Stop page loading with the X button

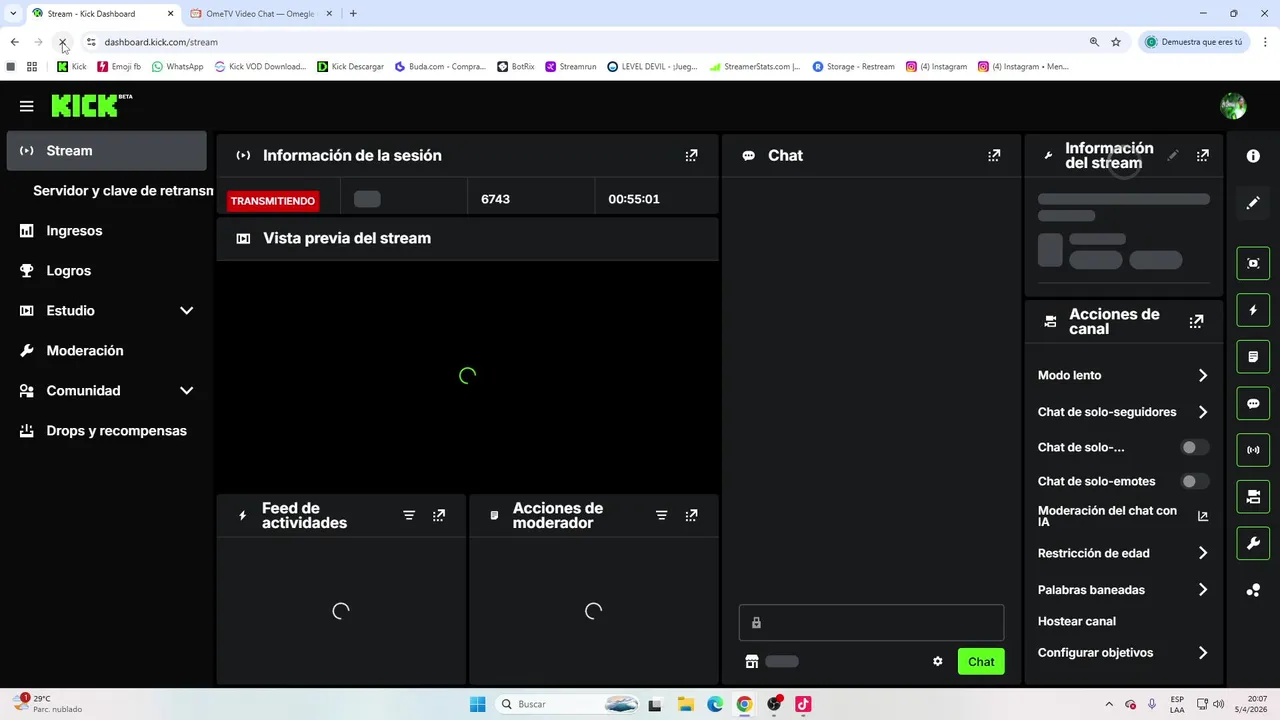point(62,42)
